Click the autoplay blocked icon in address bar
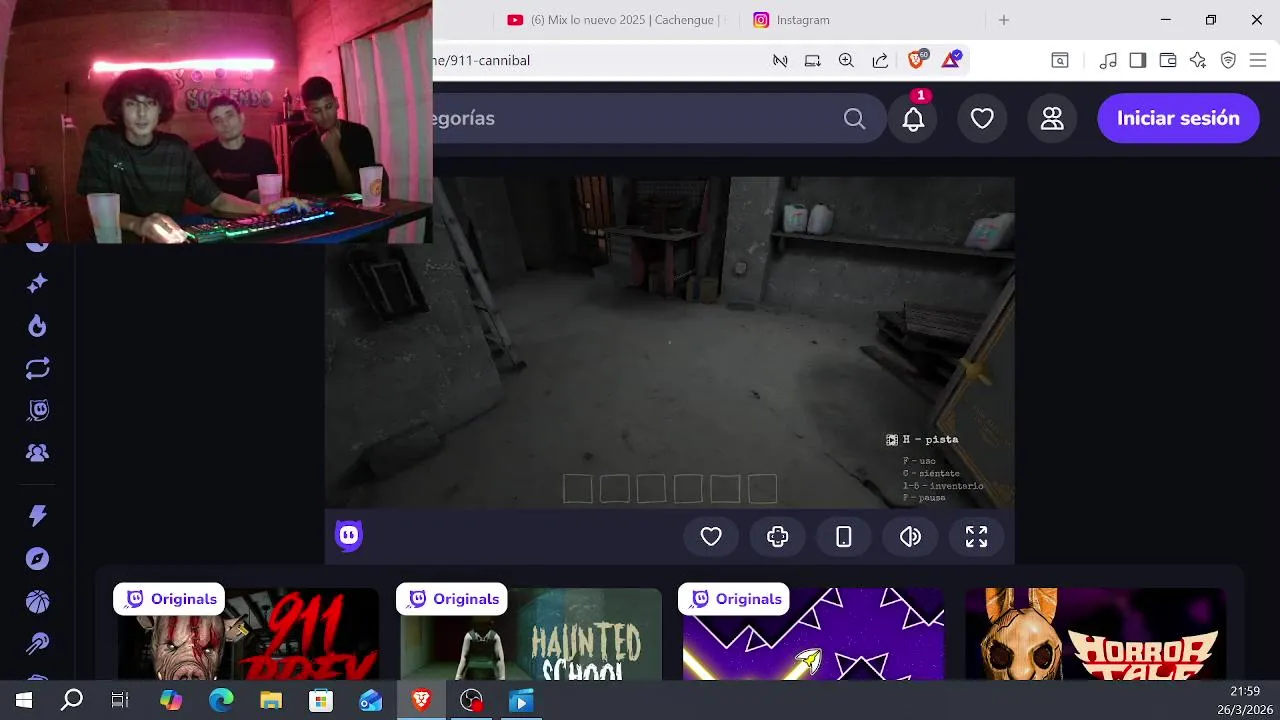This screenshot has width=1280, height=720. (780, 60)
